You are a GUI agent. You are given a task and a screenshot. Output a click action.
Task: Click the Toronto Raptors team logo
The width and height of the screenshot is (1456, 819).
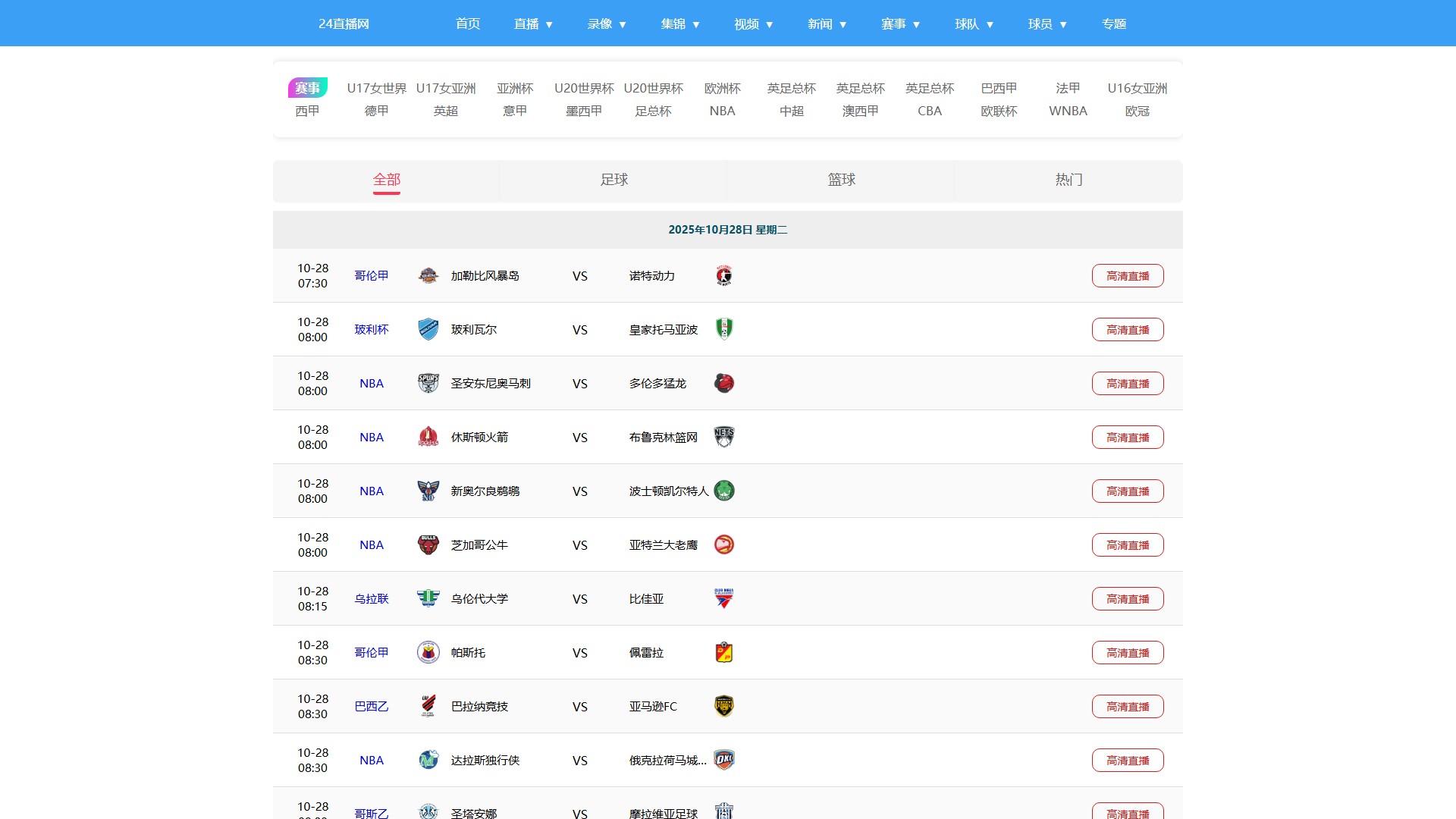coord(723,383)
